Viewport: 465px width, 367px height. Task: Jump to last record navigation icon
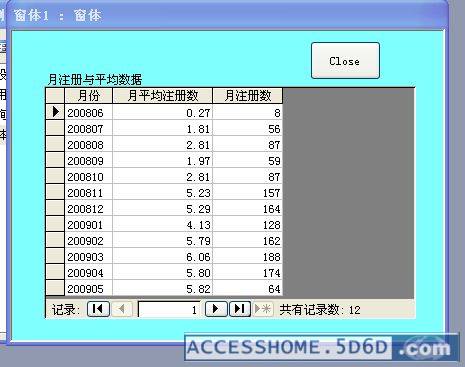pyautogui.click(x=240, y=309)
